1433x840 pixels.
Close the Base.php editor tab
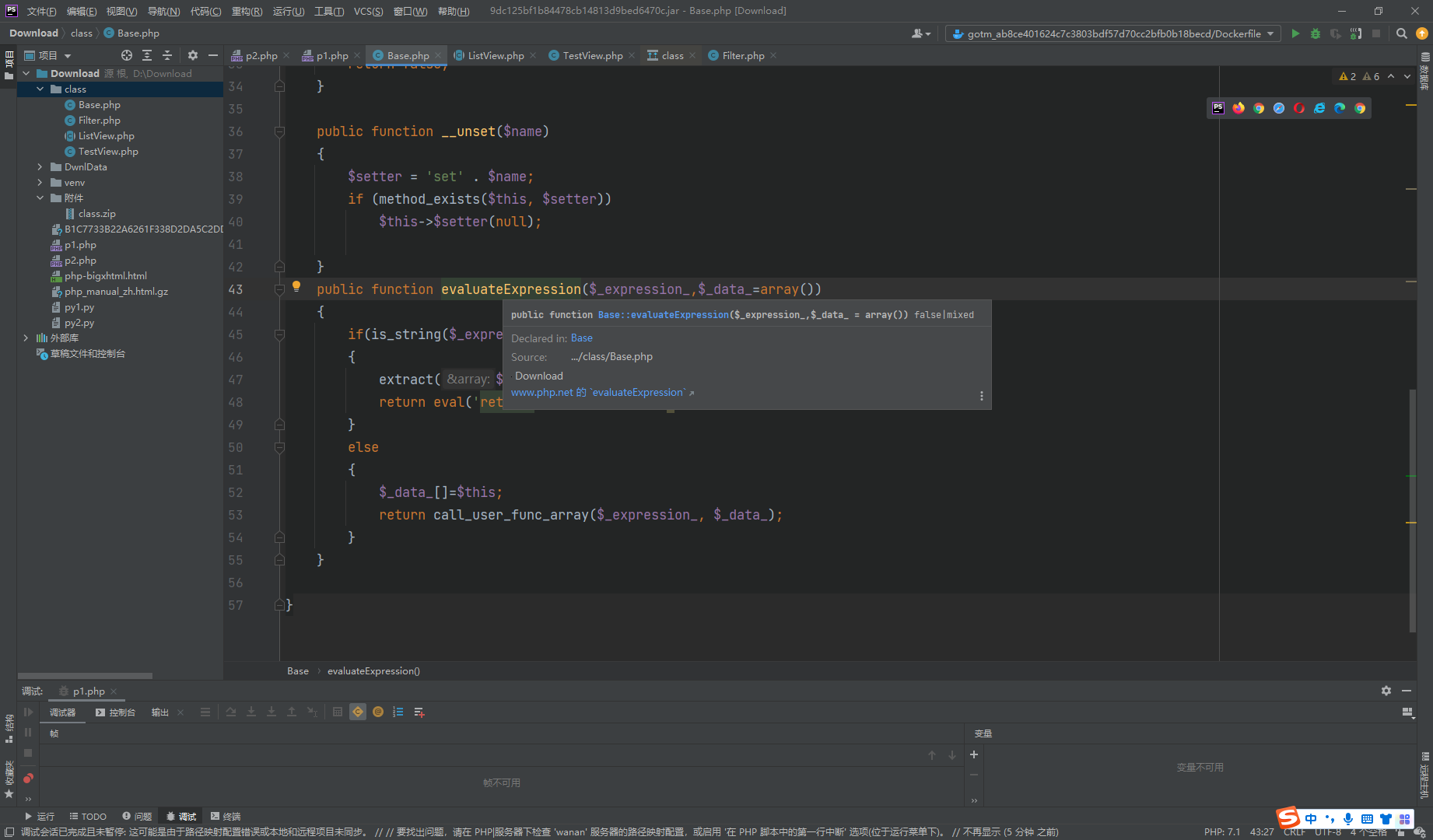pos(438,55)
